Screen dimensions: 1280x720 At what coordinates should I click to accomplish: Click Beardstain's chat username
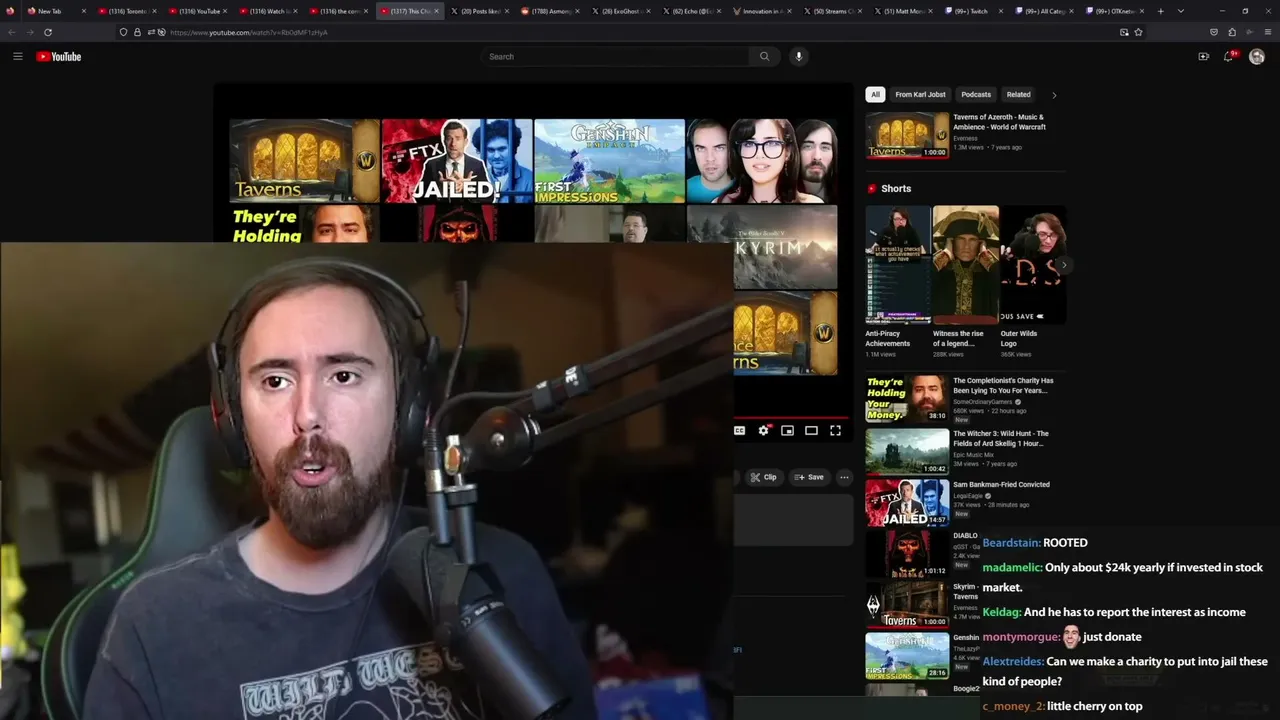point(1011,543)
